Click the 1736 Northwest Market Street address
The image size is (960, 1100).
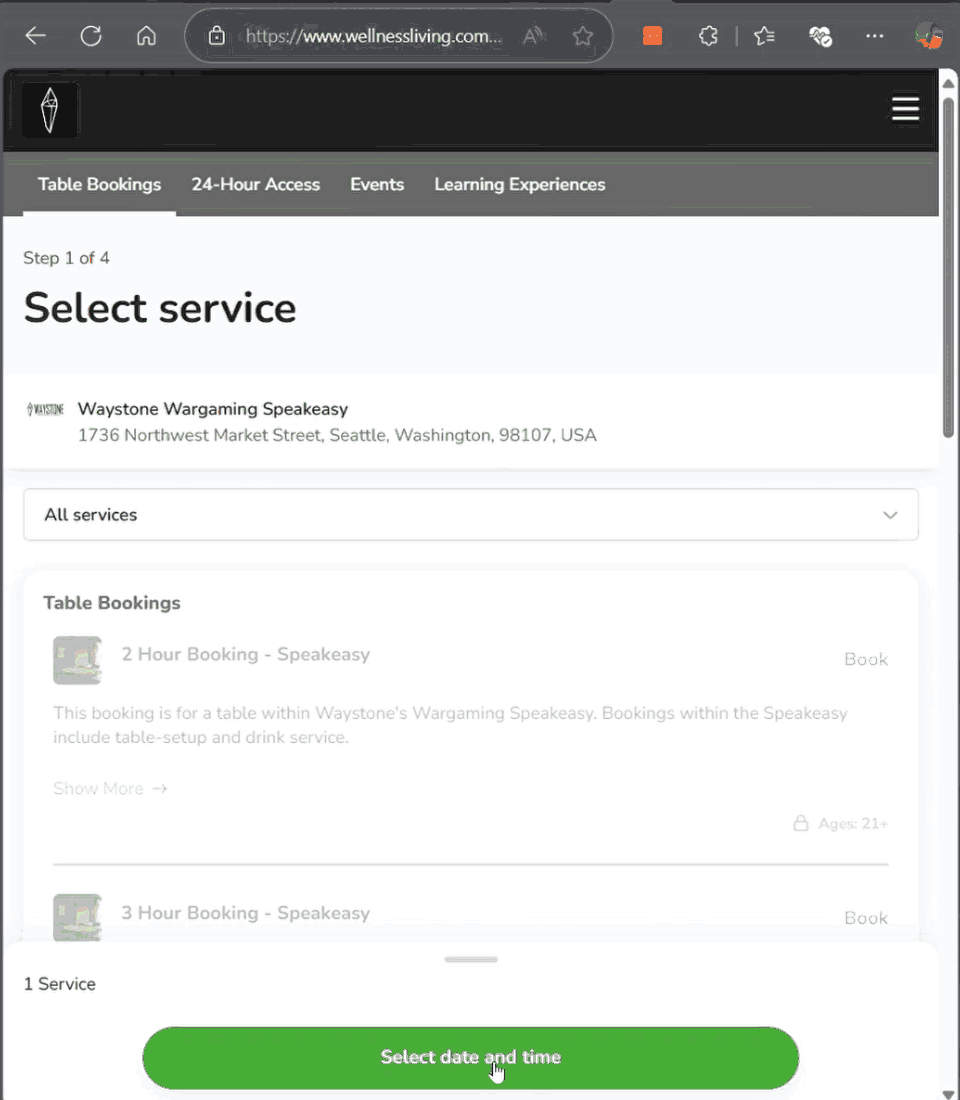[x=337, y=436]
